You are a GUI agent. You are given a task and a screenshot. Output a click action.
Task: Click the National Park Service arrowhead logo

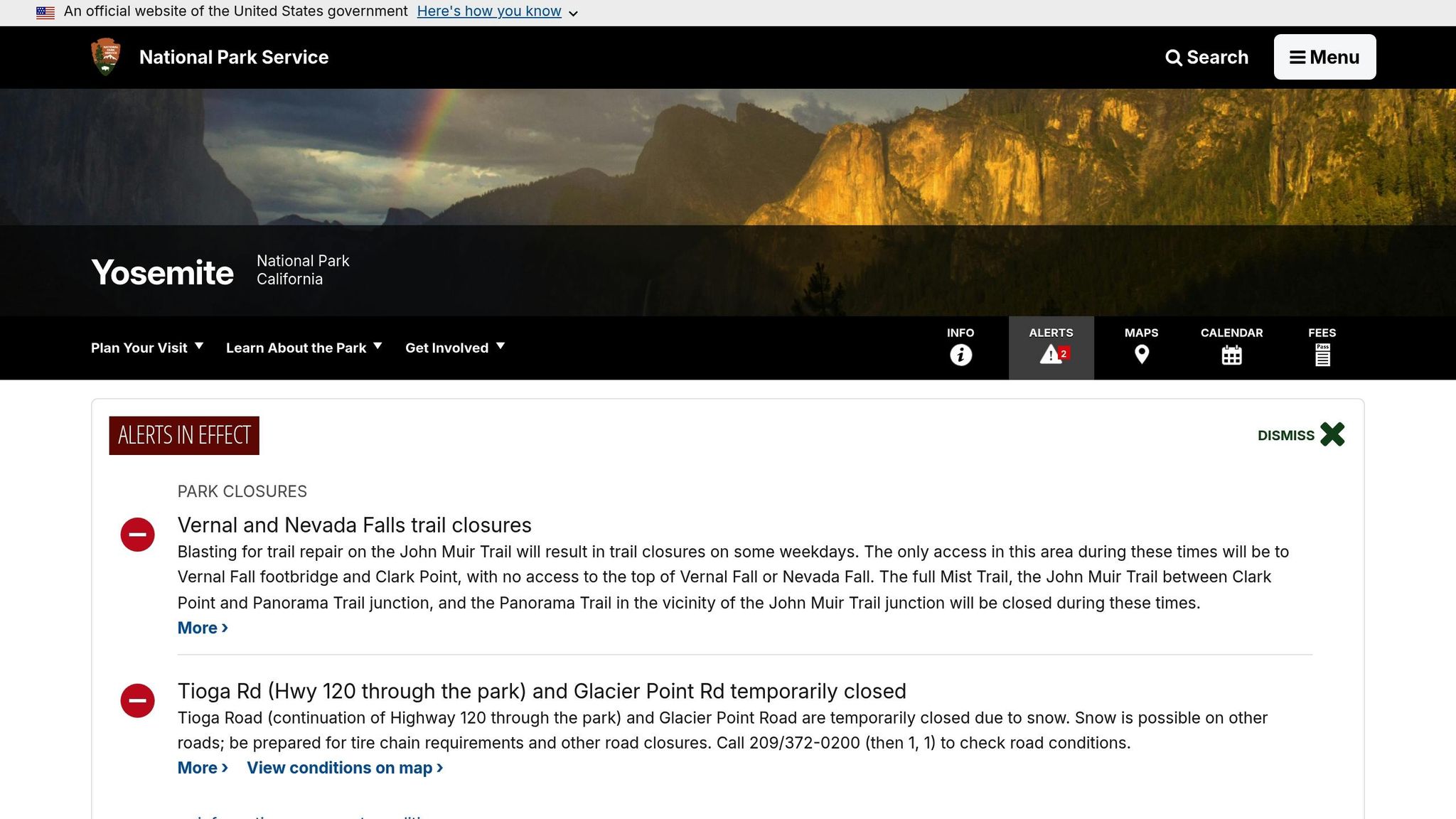pos(106,57)
